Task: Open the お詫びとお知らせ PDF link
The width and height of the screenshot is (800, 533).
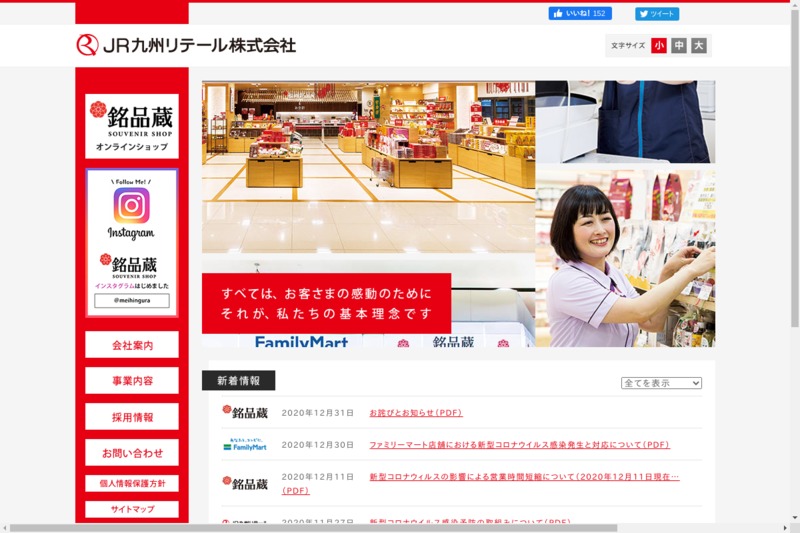Action: click(x=416, y=413)
